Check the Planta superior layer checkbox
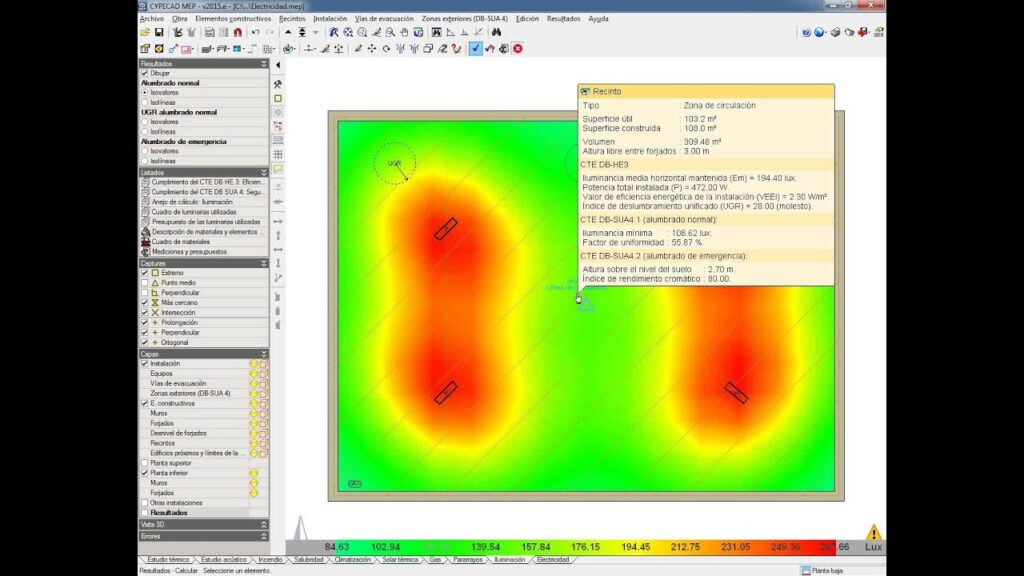The image size is (1024, 576). (x=145, y=463)
